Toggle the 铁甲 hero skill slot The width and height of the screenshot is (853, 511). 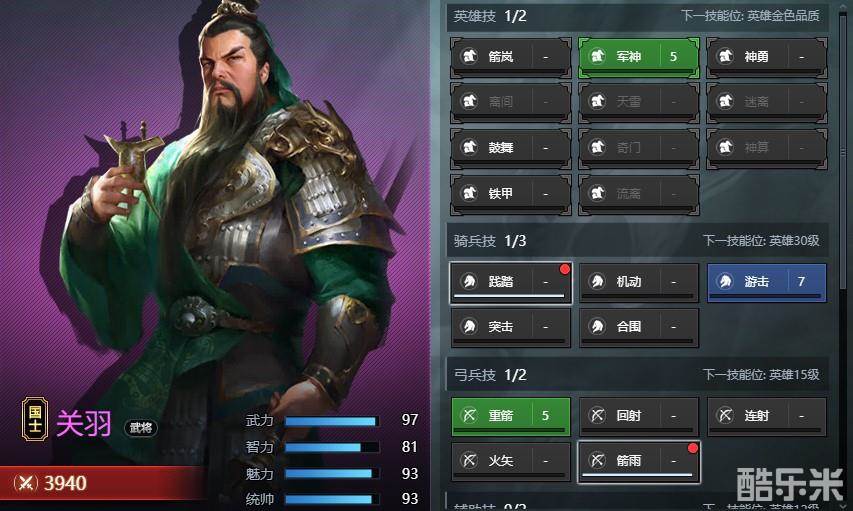tap(511, 194)
